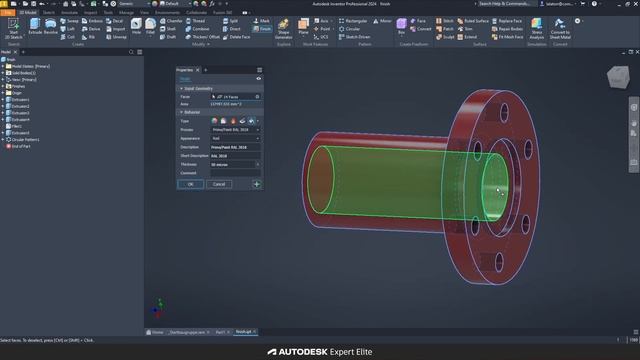Open the Appearance dropdown
Image resolution: width=640 pixels, height=360 pixels.
tap(235, 138)
